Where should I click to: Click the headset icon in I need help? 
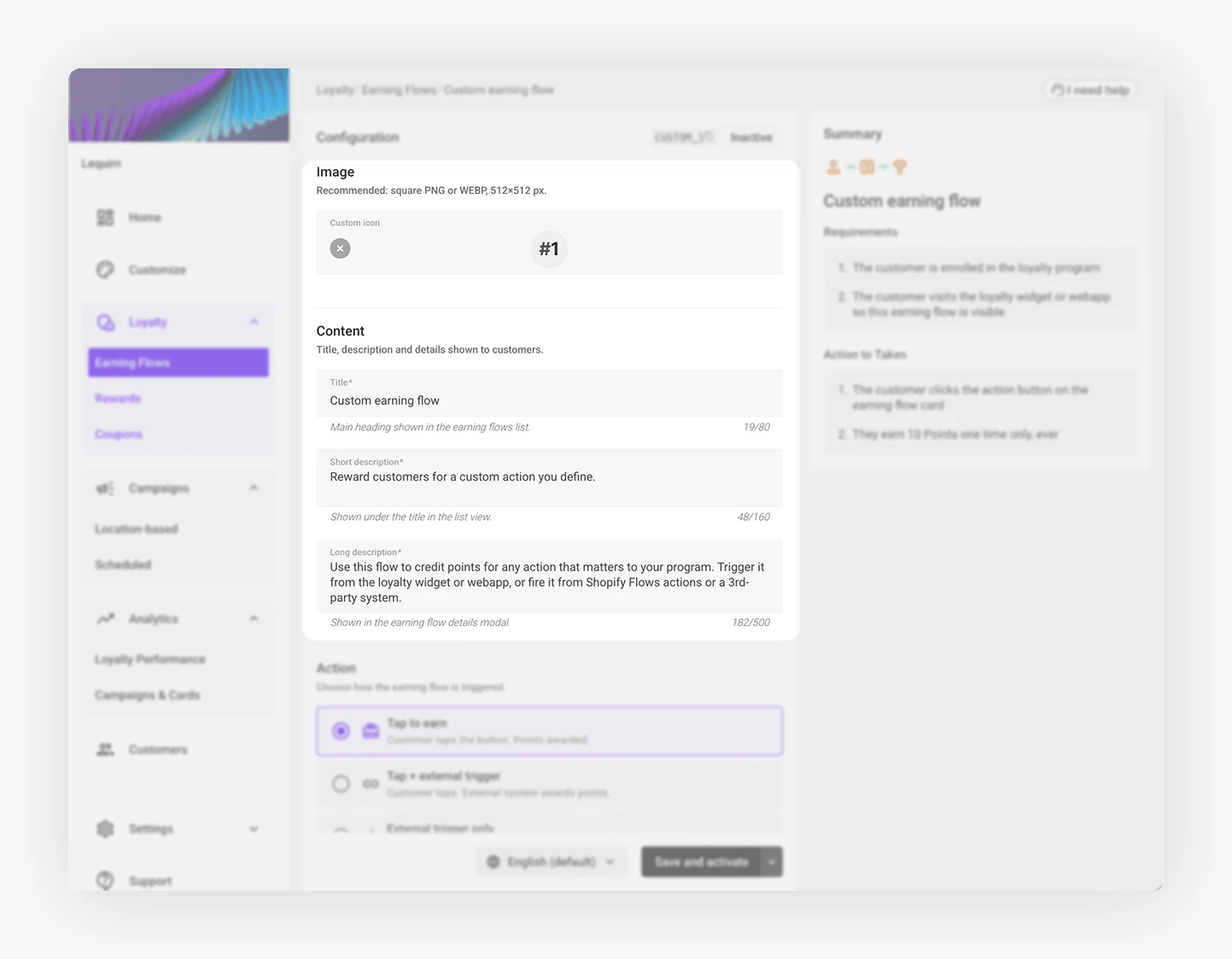click(1057, 90)
